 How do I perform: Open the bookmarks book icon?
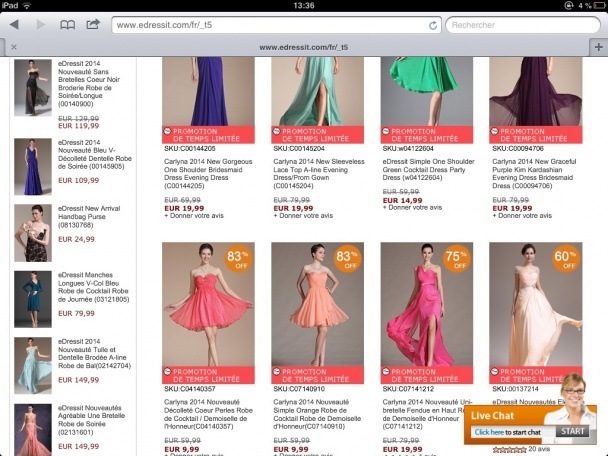pyautogui.click(x=68, y=24)
